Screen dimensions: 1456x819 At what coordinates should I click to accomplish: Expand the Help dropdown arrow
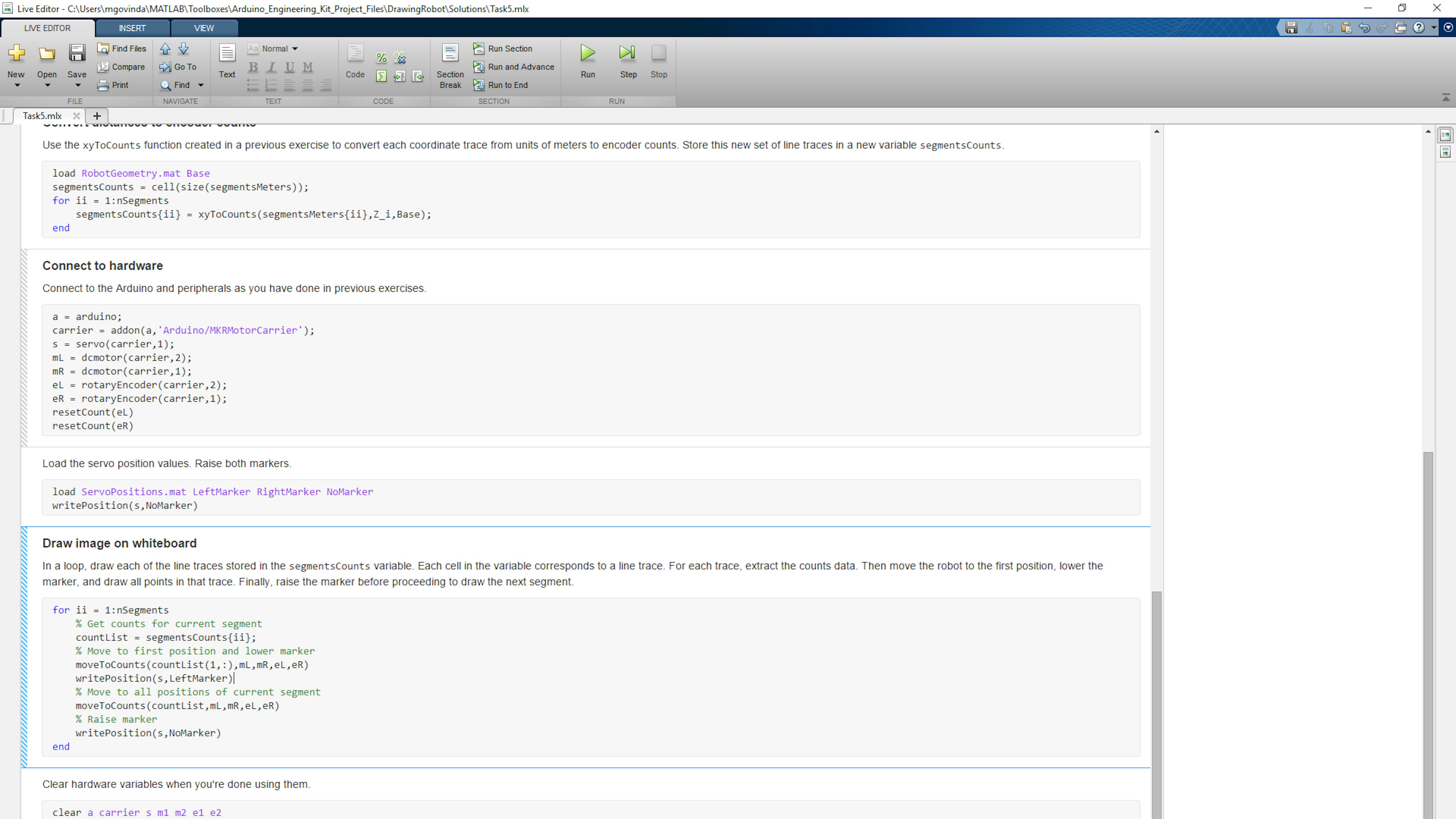(1433, 28)
